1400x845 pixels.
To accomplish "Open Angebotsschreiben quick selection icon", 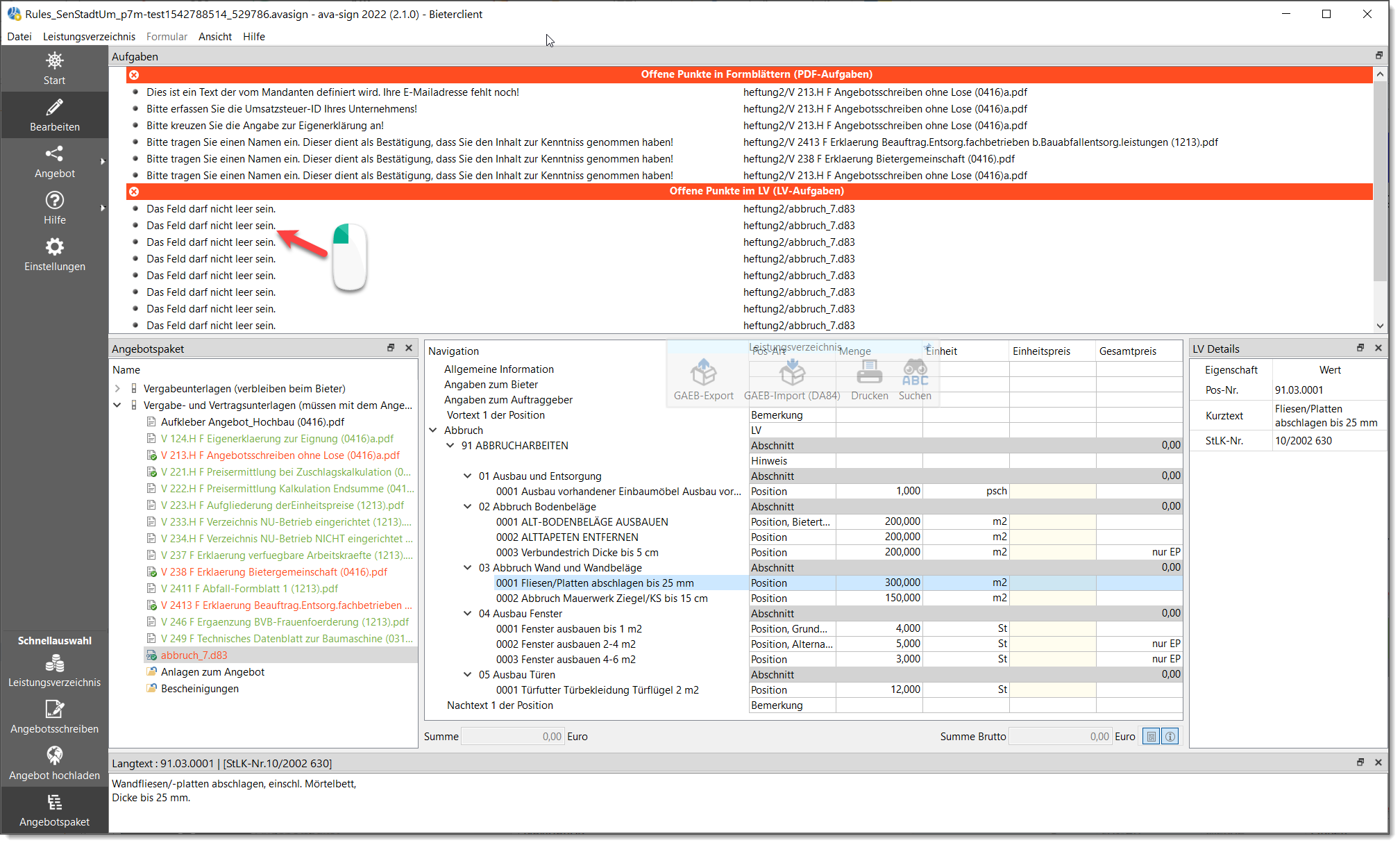I will coord(54,709).
